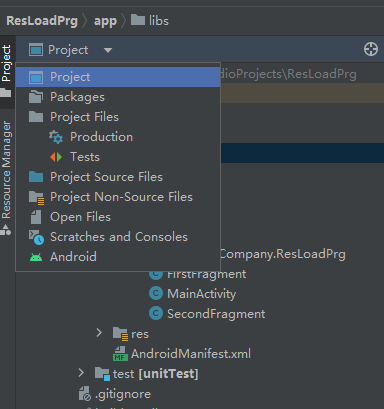The height and width of the screenshot is (409, 384).
Task: Click ResLoadPrg breadcrumb
Action: (42, 21)
